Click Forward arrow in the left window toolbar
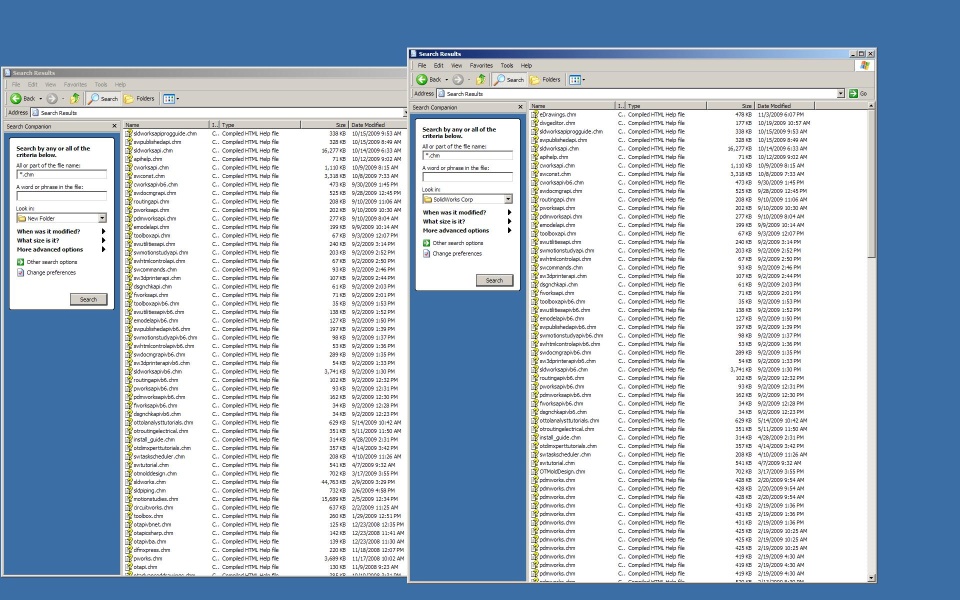Image resolution: width=960 pixels, height=600 pixels. 52,99
